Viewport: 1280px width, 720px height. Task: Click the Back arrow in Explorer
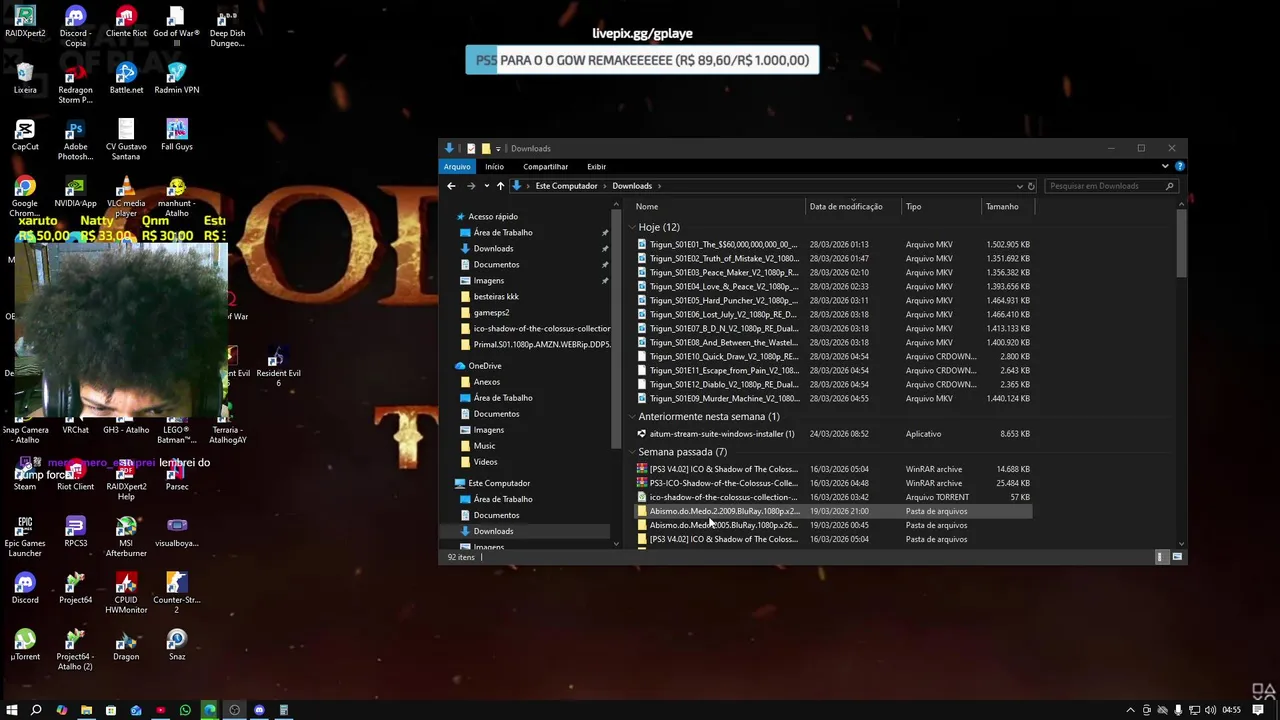coord(451,186)
